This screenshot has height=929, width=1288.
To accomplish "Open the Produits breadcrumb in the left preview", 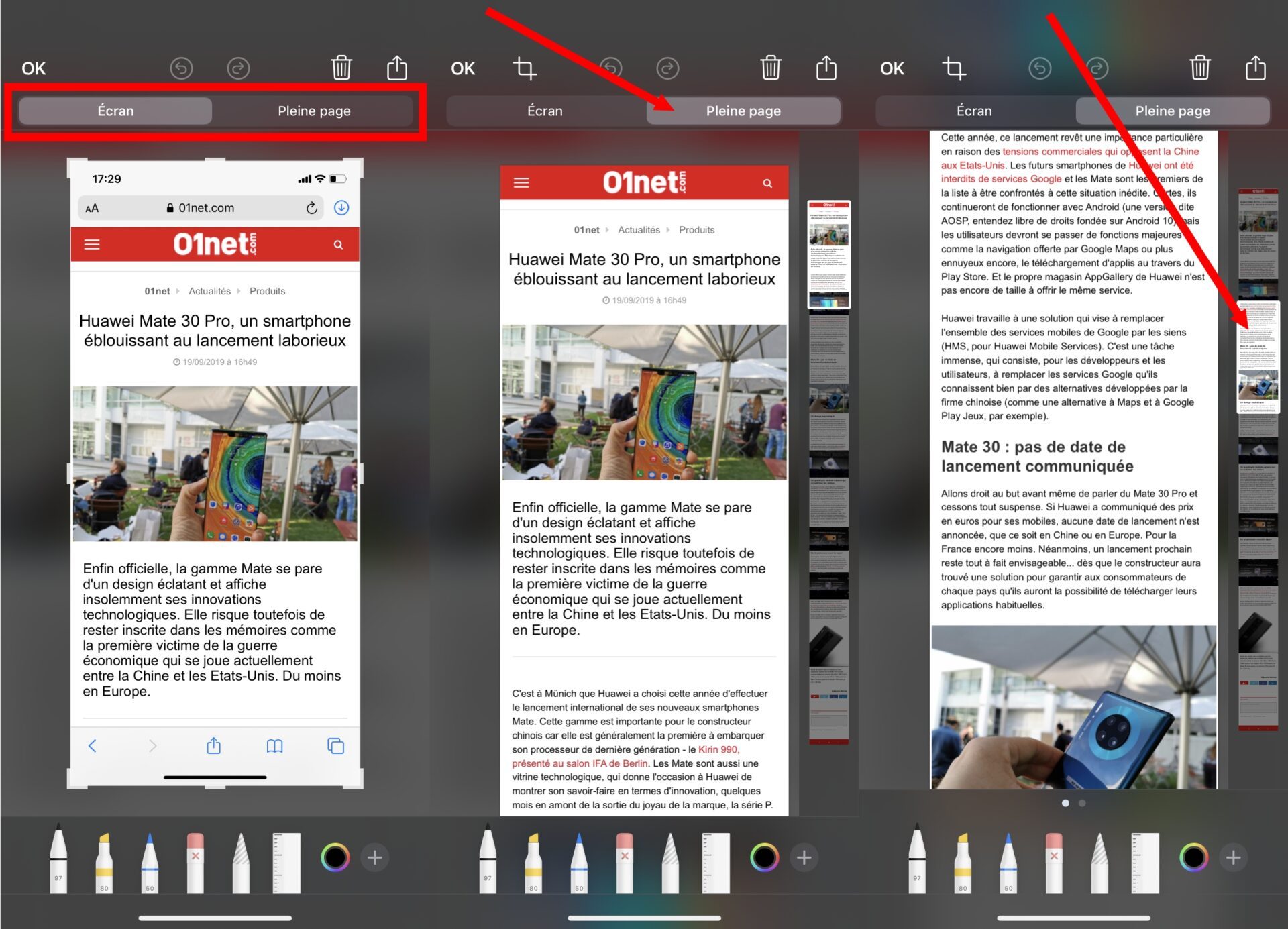I will [x=267, y=291].
